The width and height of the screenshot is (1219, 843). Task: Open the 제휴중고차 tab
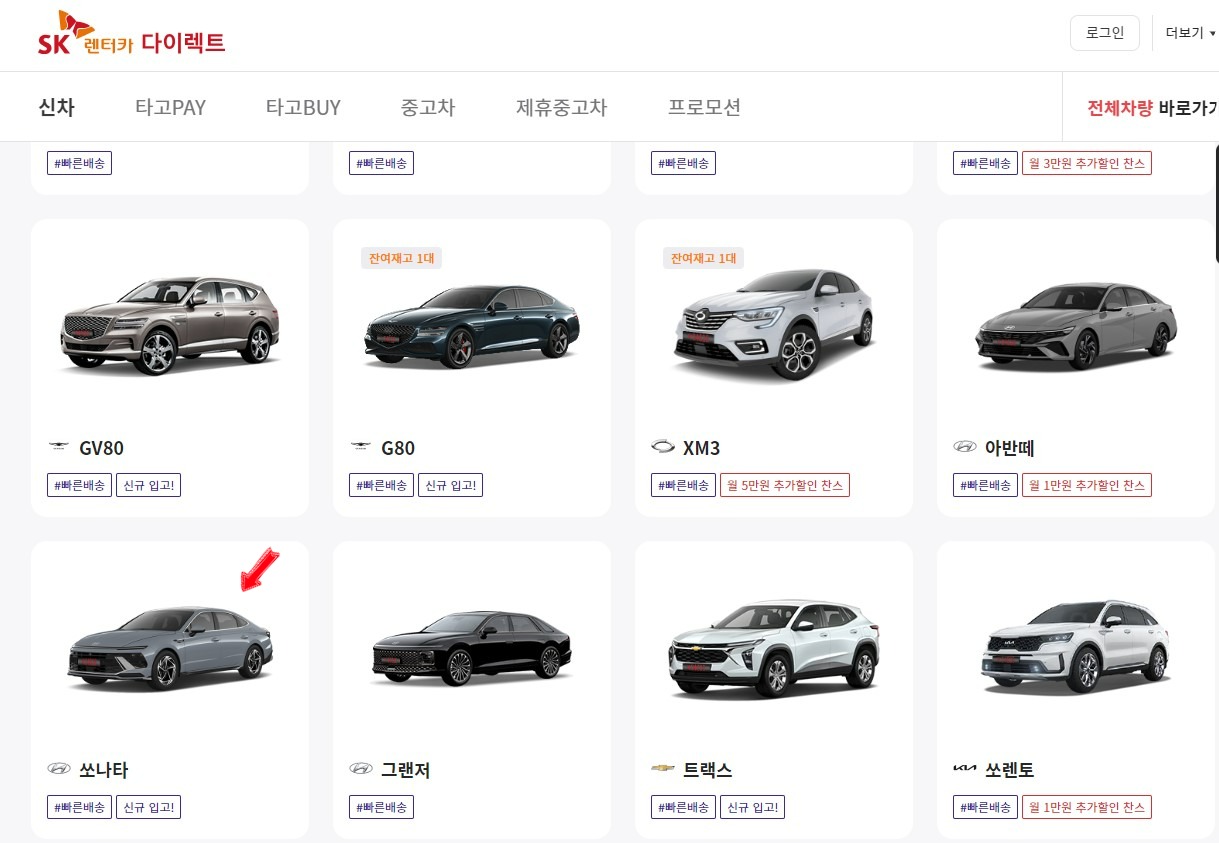click(561, 107)
